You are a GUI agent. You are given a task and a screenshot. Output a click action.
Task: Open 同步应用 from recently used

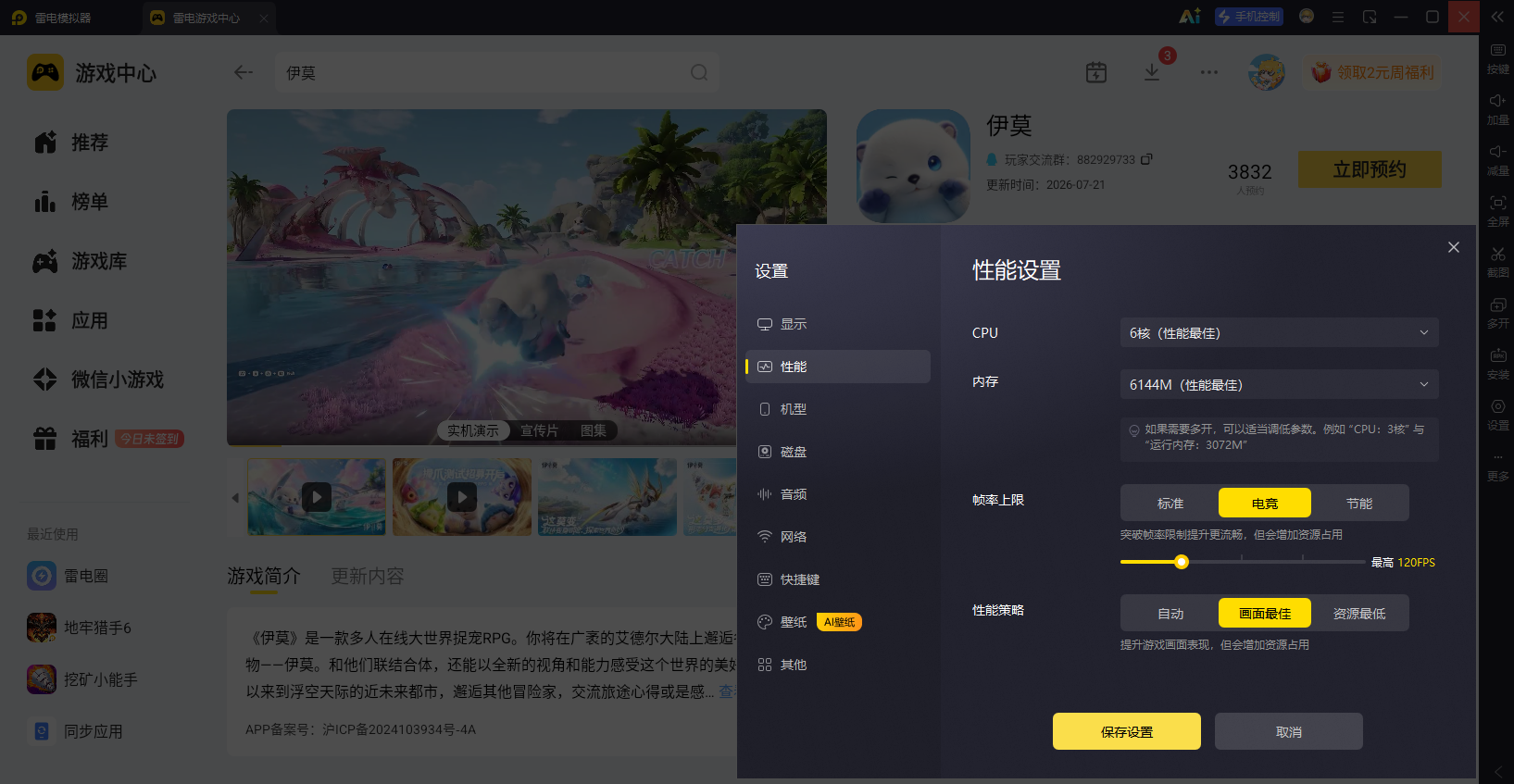75,731
